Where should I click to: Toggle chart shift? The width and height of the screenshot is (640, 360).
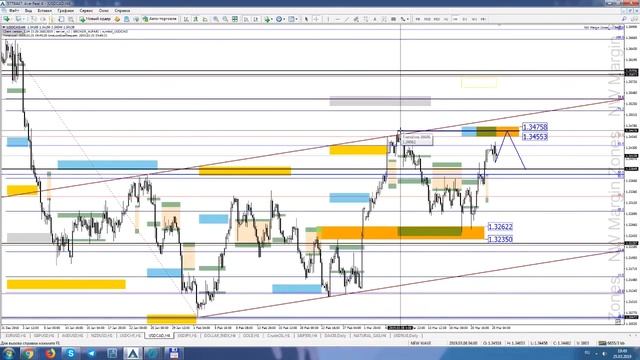click(256, 19)
